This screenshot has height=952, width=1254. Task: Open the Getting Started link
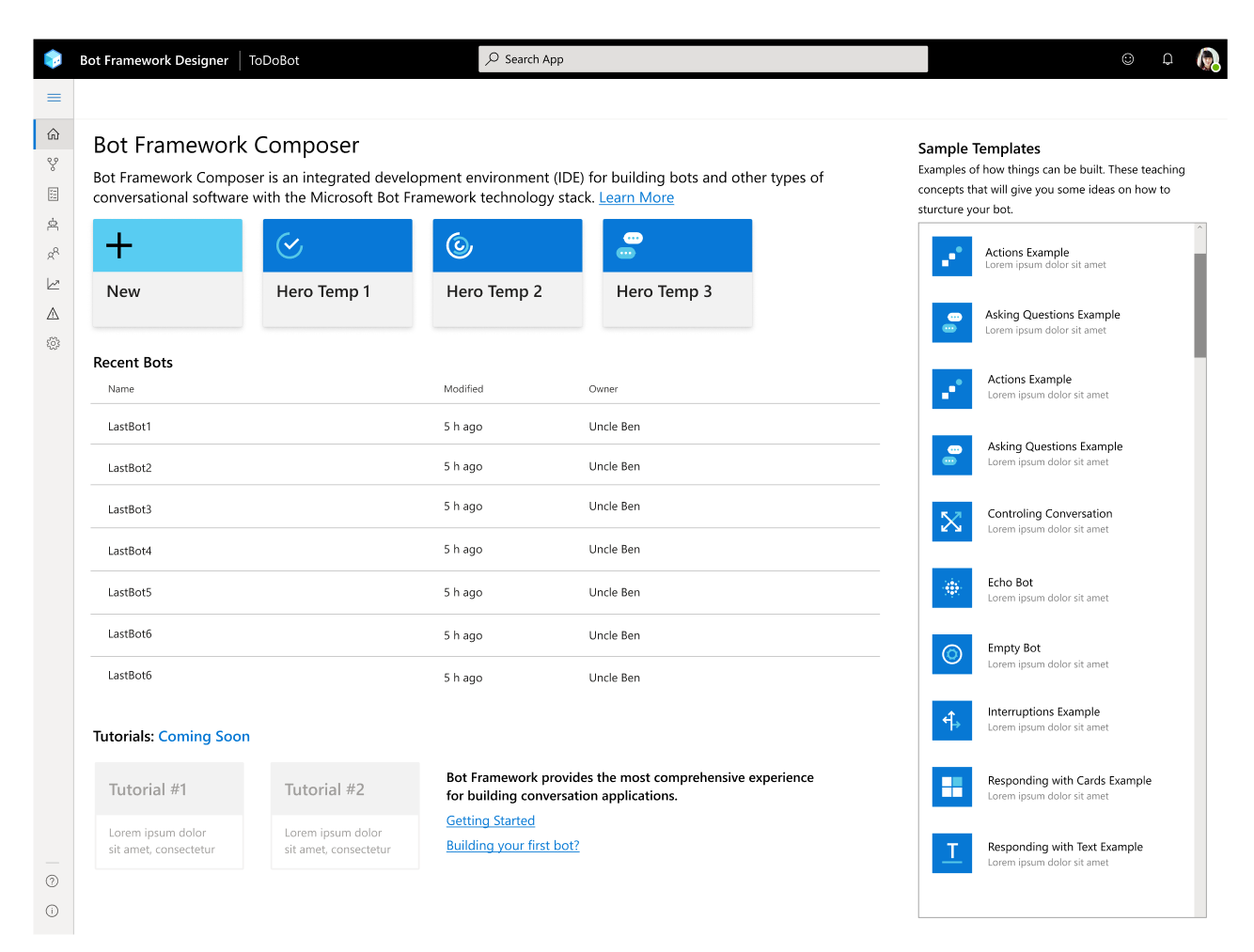tap(491, 821)
